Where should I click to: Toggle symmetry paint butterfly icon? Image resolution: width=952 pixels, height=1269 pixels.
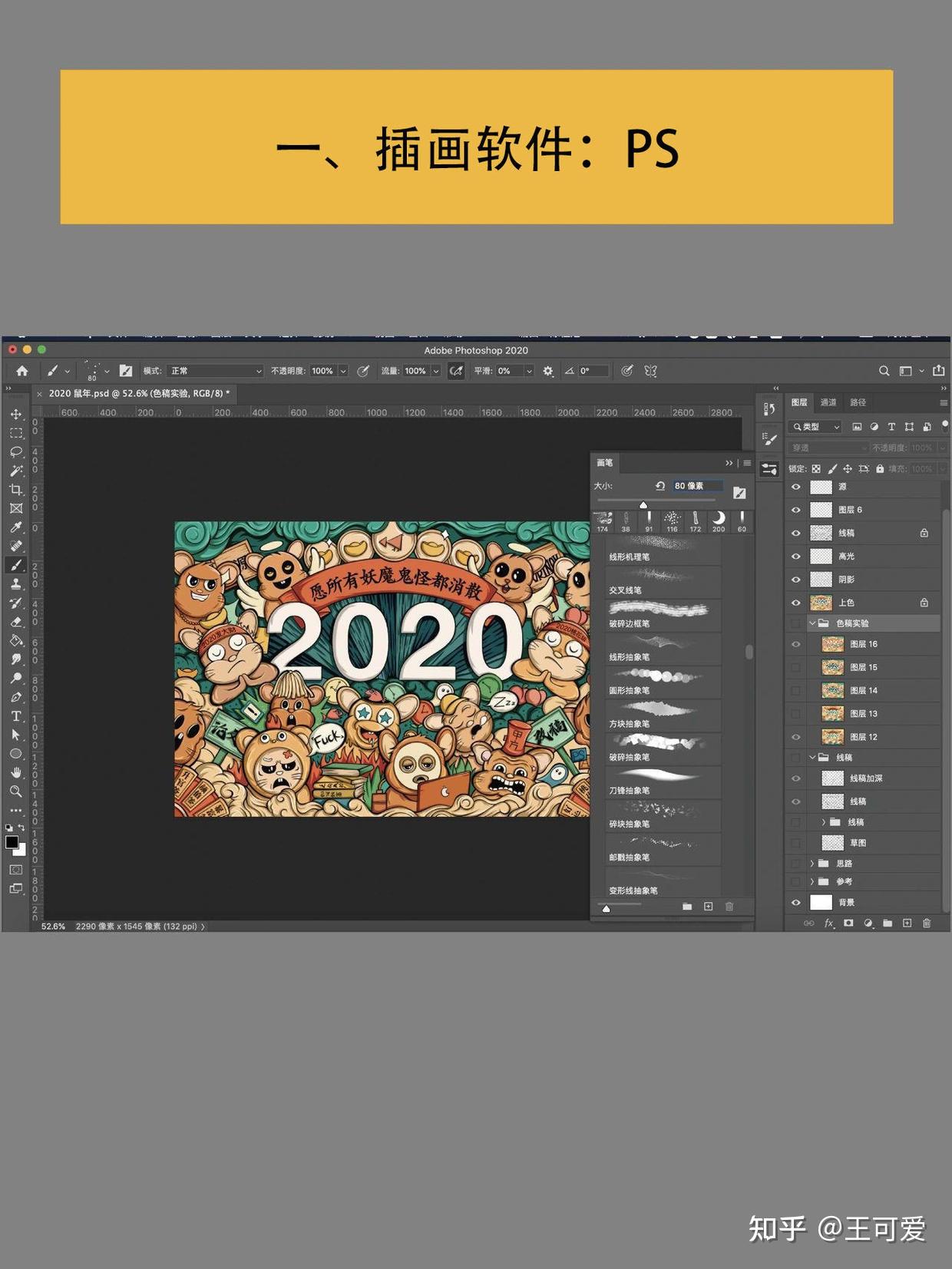click(x=650, y=371)
